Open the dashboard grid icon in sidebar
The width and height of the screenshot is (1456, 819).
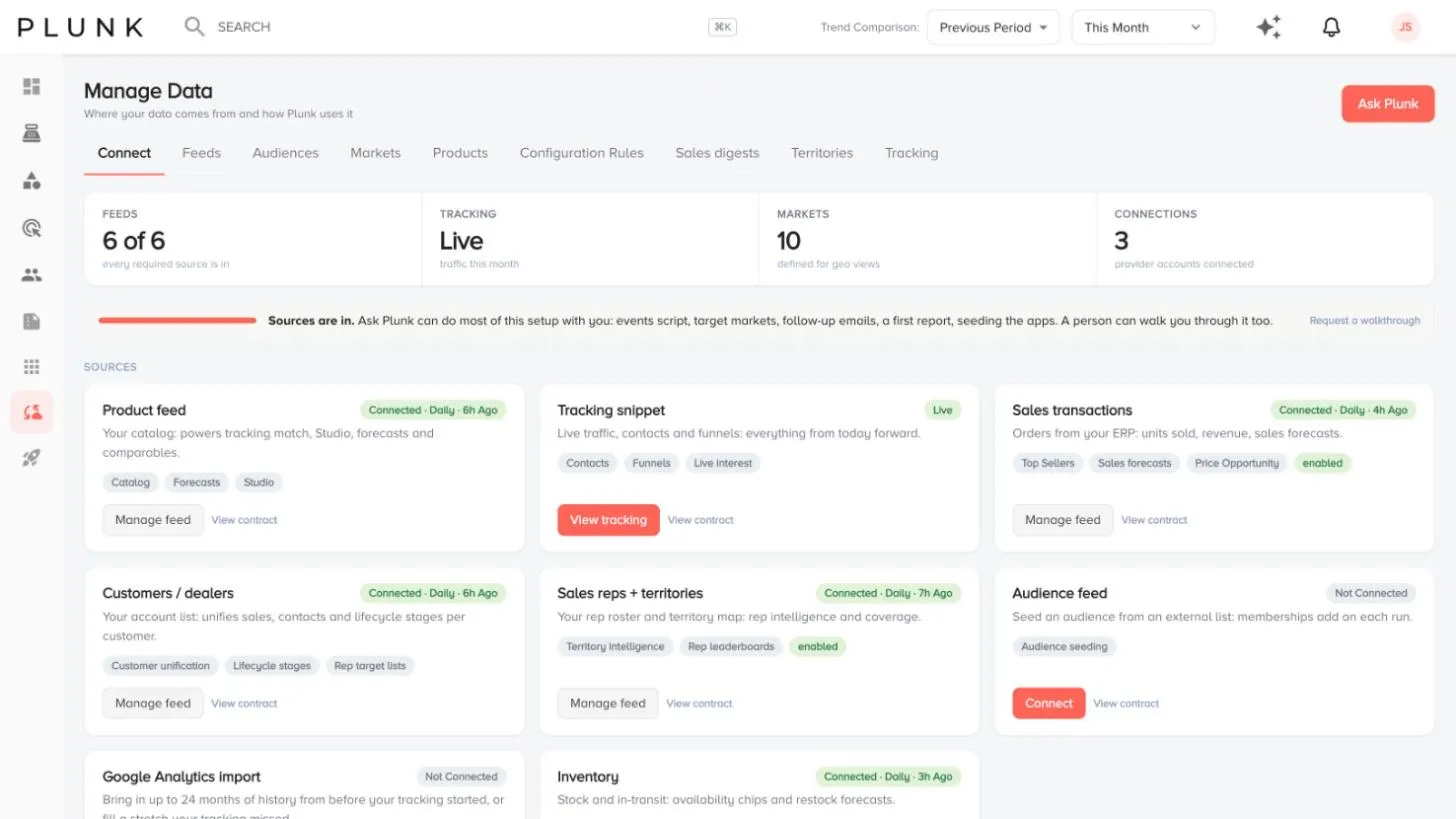pyautogui.click(x=31, y=87)
